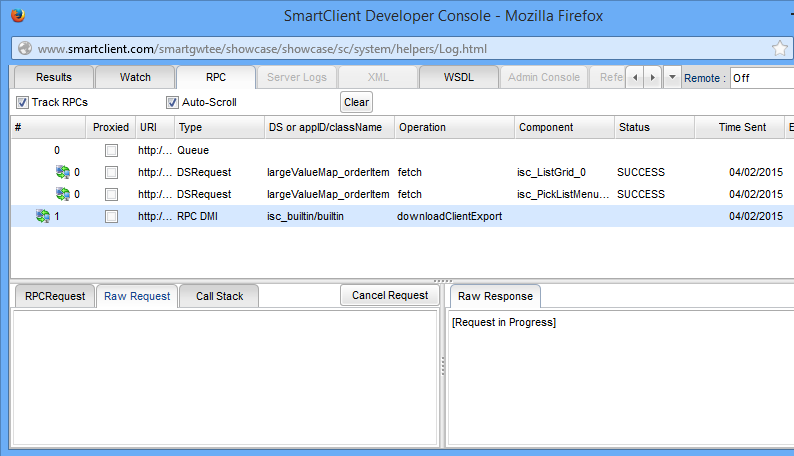
Task: Click the isc_ListGrid_0 DSRequest row icon
Action: click(x=63, y=172)
